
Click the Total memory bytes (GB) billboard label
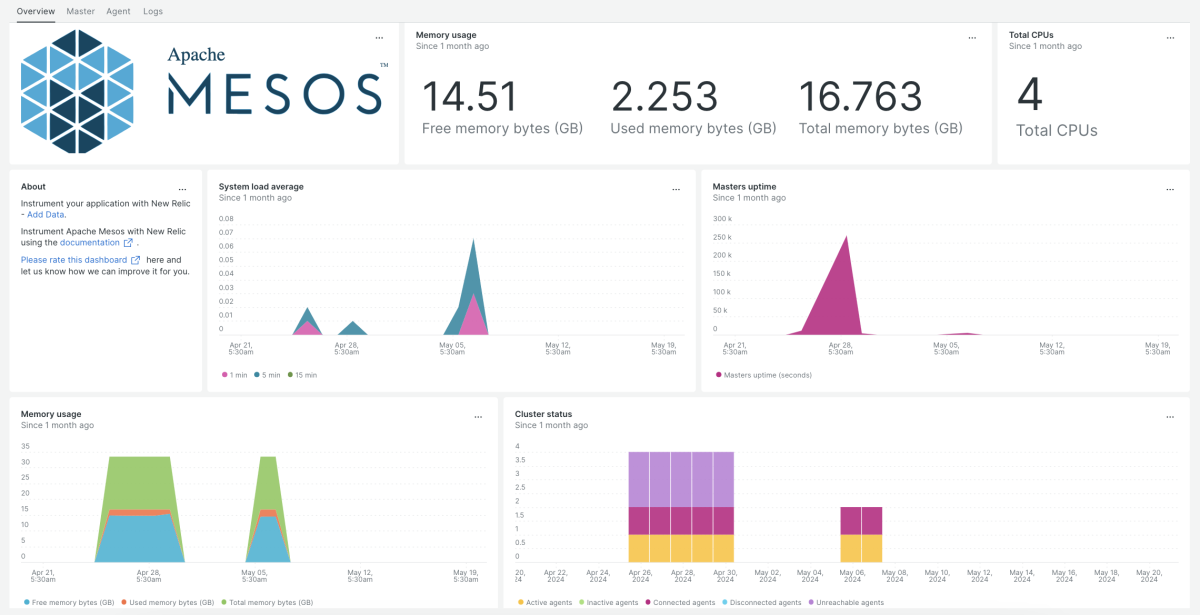pyautogui.click(x=881, y=128)
